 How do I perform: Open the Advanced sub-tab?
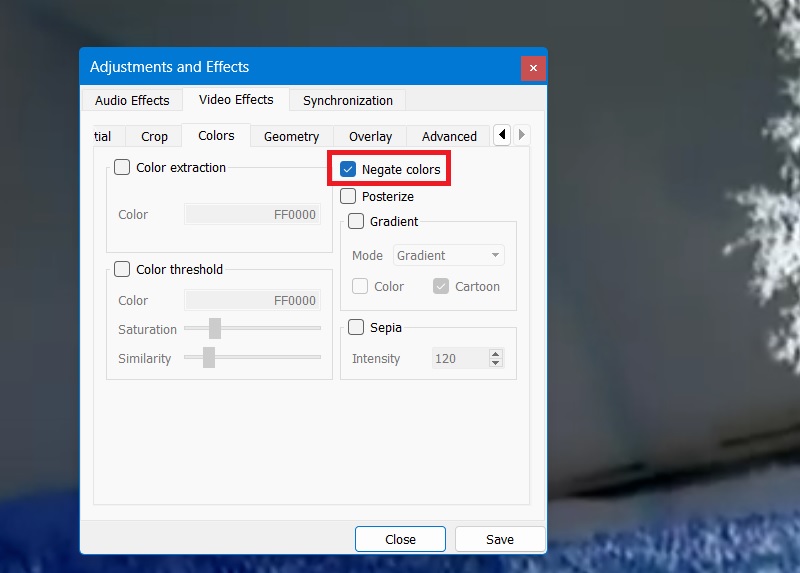click(449, 136)
